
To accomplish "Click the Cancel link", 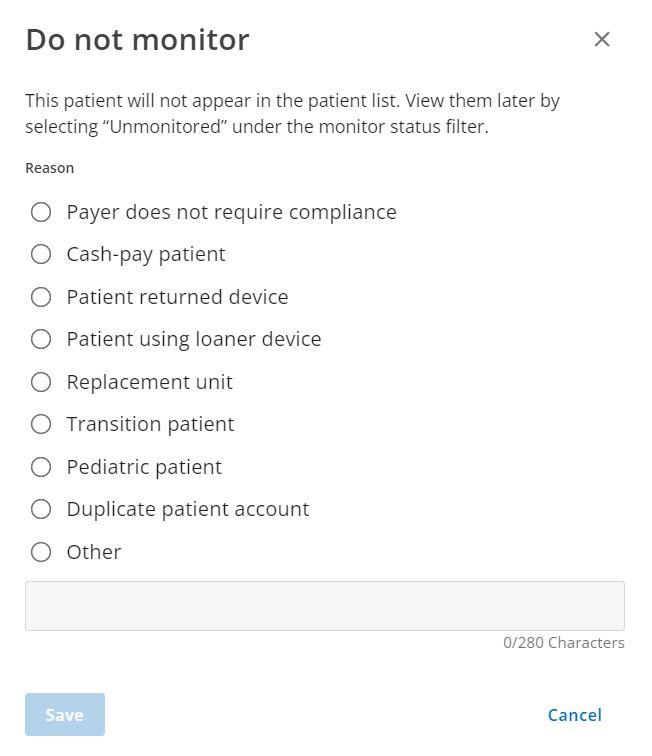I will pyautogui.click(x=574, y=715).
